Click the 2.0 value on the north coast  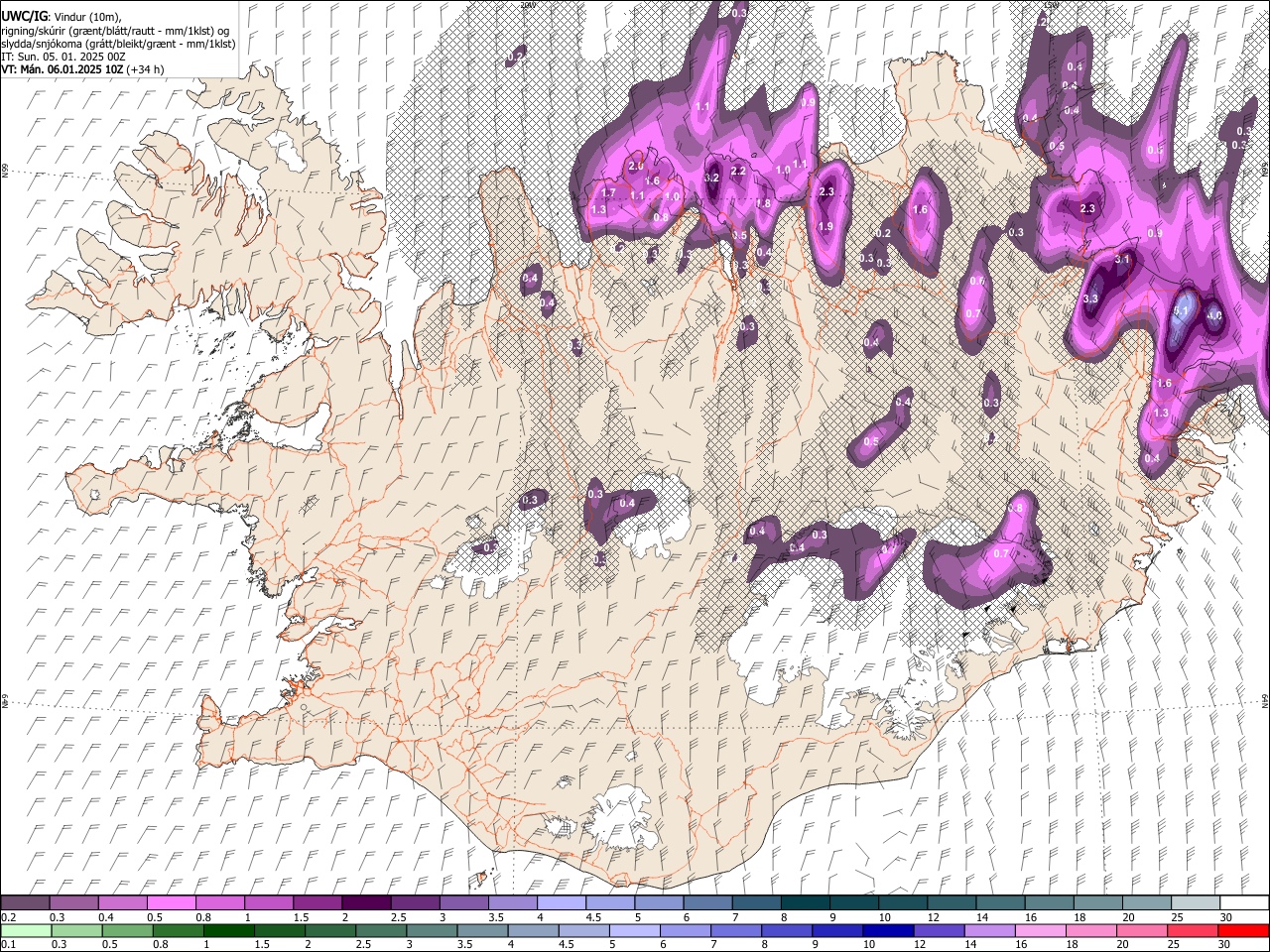pyautogui.click(x=636, y=166)
